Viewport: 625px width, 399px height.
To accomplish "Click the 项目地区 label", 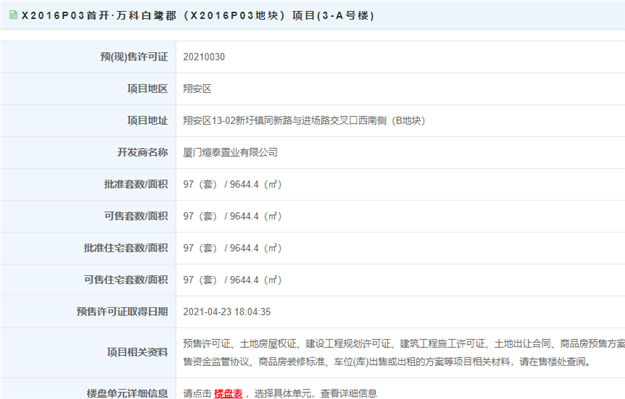I will tap(147, 89).
